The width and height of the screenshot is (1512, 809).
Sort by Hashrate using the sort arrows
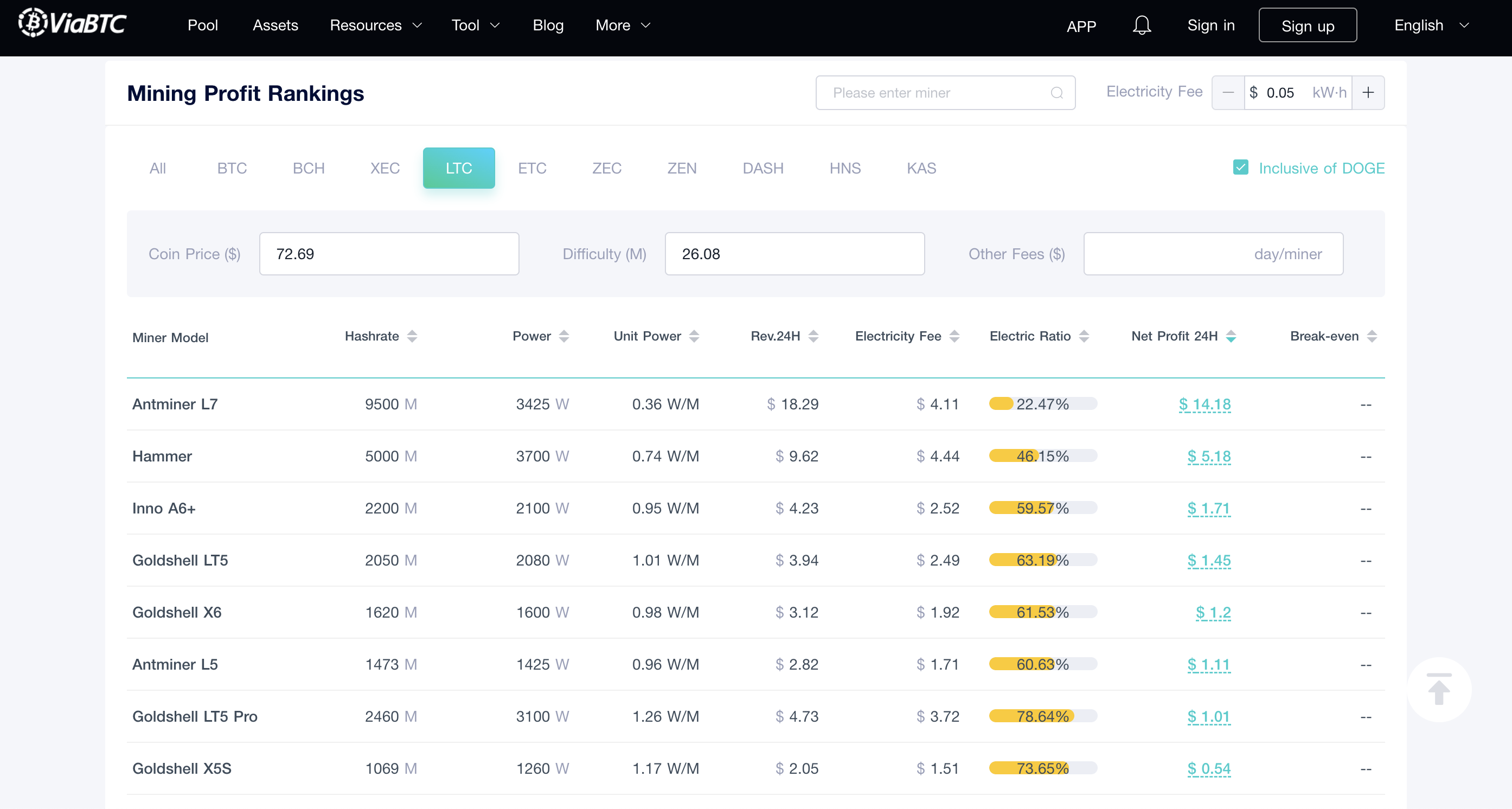coord(412,336)
